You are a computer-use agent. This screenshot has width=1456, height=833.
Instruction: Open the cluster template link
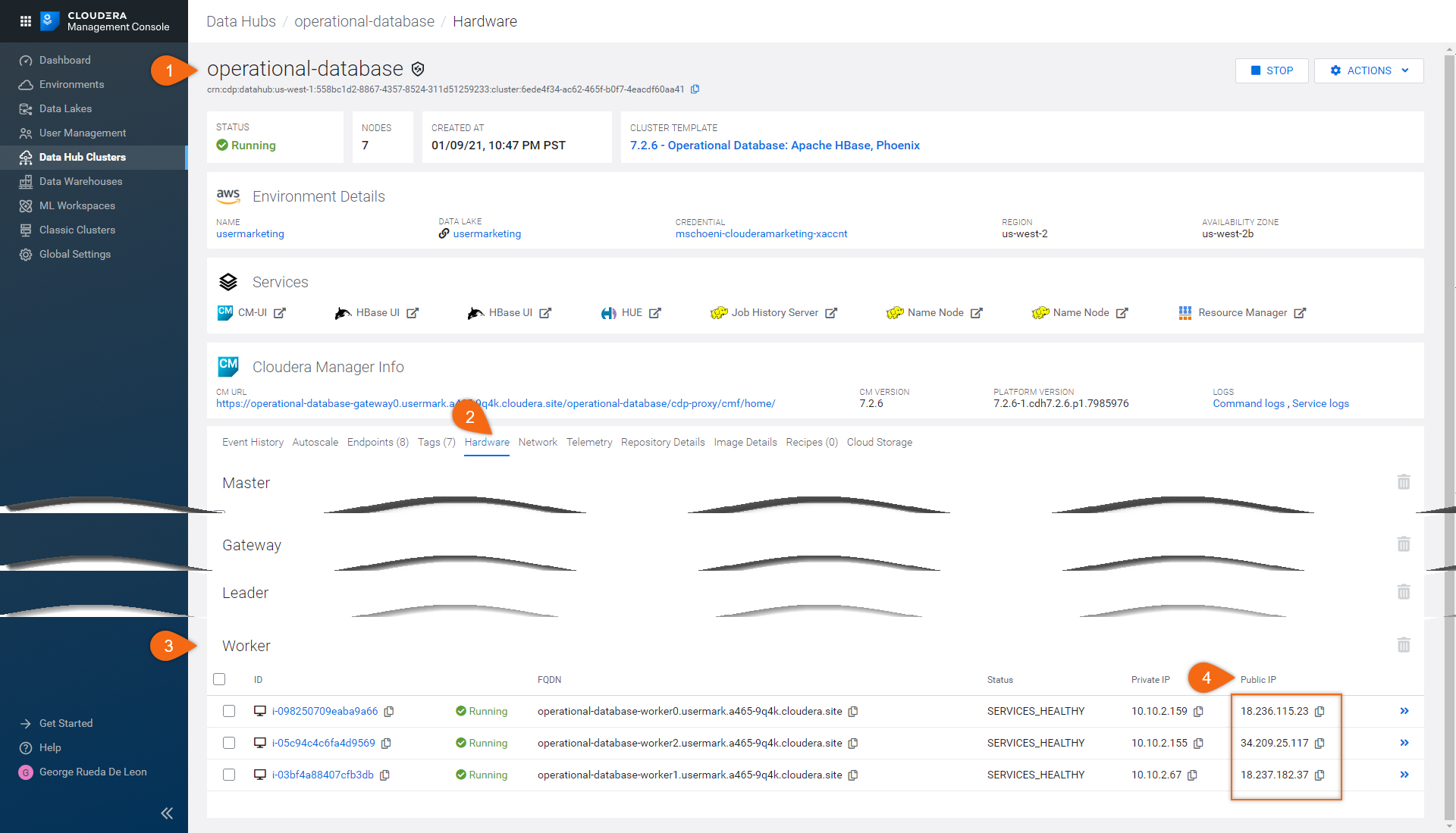[x=775, y=146]
